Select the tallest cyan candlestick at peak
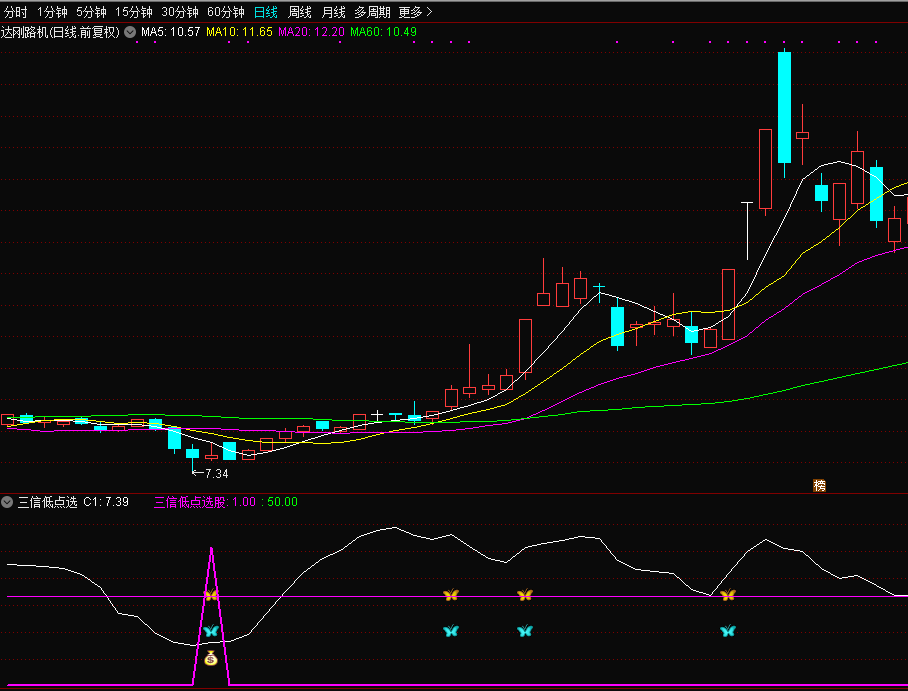908x691 pixels. click(x=784, y=108)
